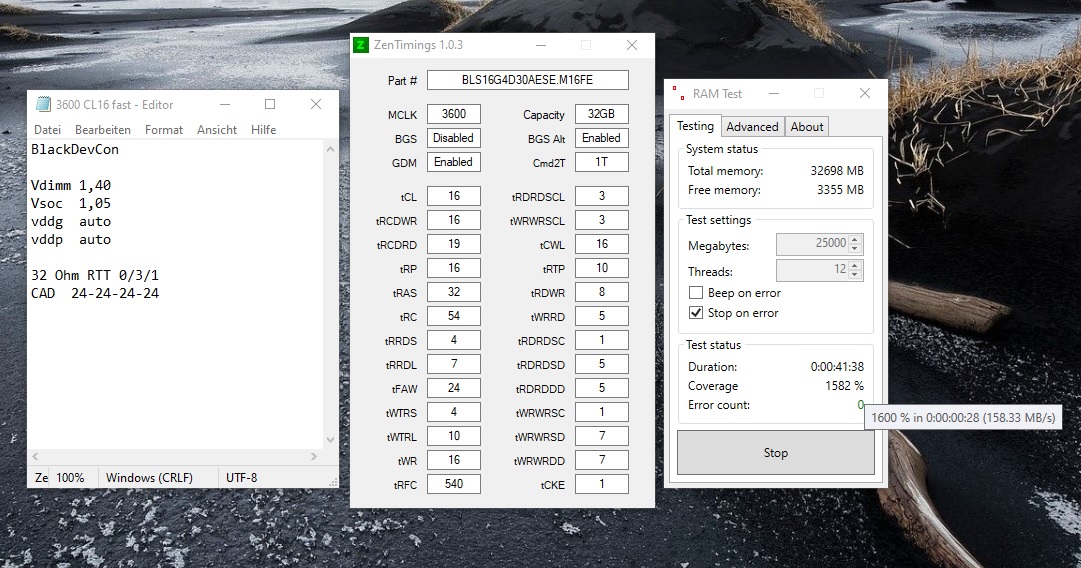Maximize the Editor window
The image size is (1081, 568).
(270, 104)
